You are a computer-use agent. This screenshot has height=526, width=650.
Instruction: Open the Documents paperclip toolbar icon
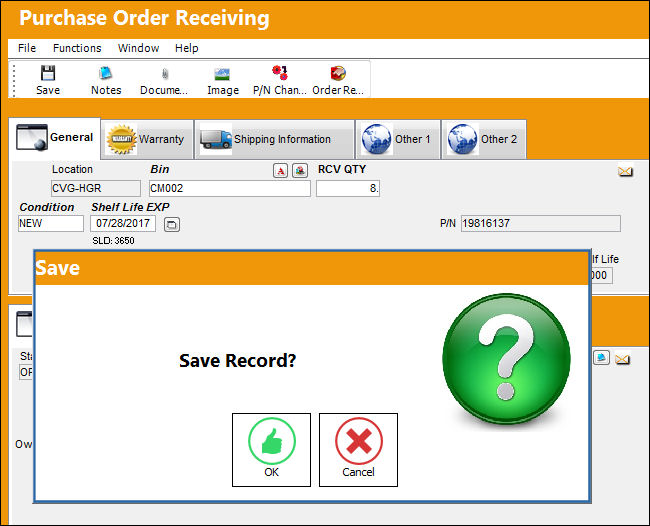[164, 80]
